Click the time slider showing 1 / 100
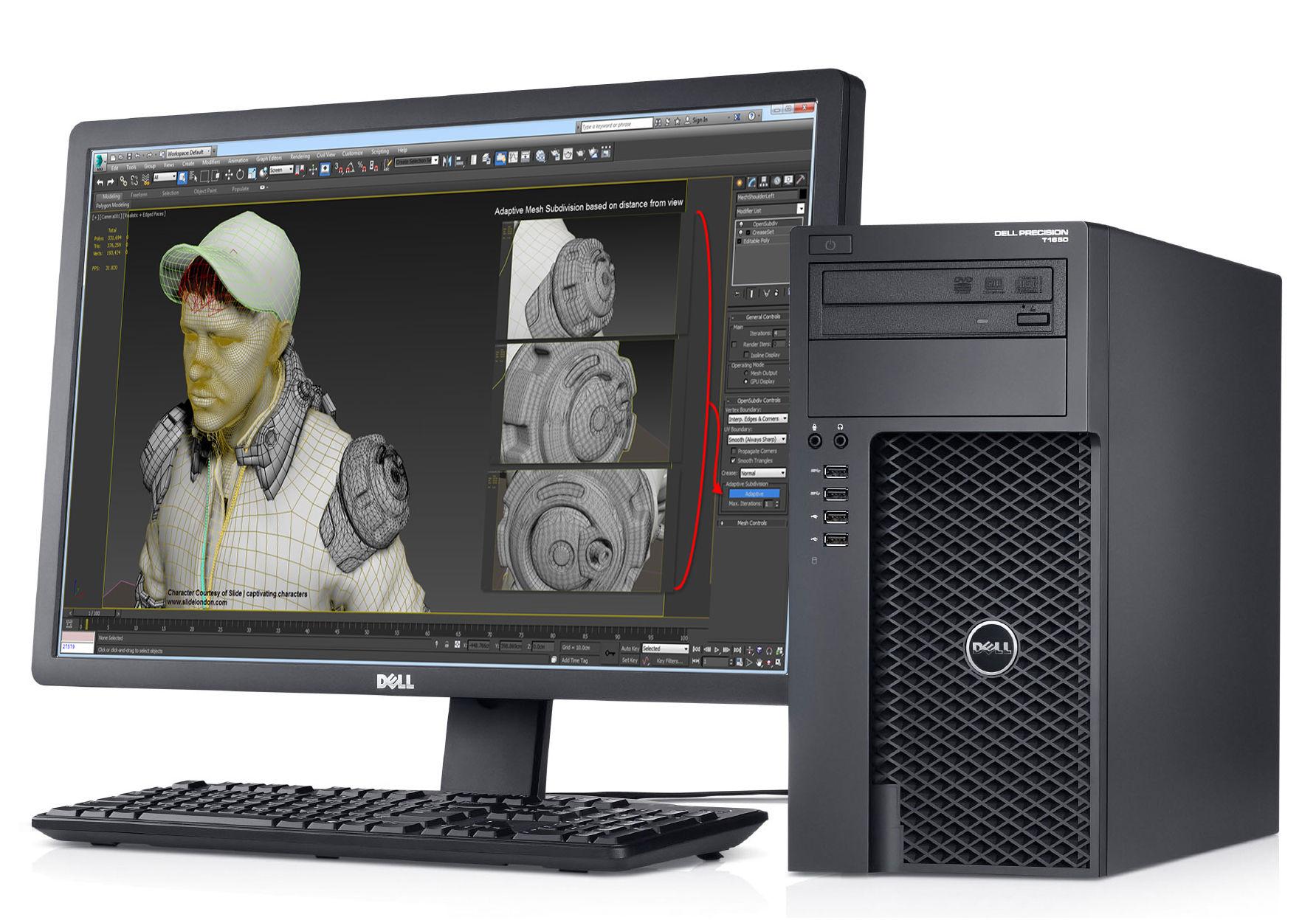 94,613
